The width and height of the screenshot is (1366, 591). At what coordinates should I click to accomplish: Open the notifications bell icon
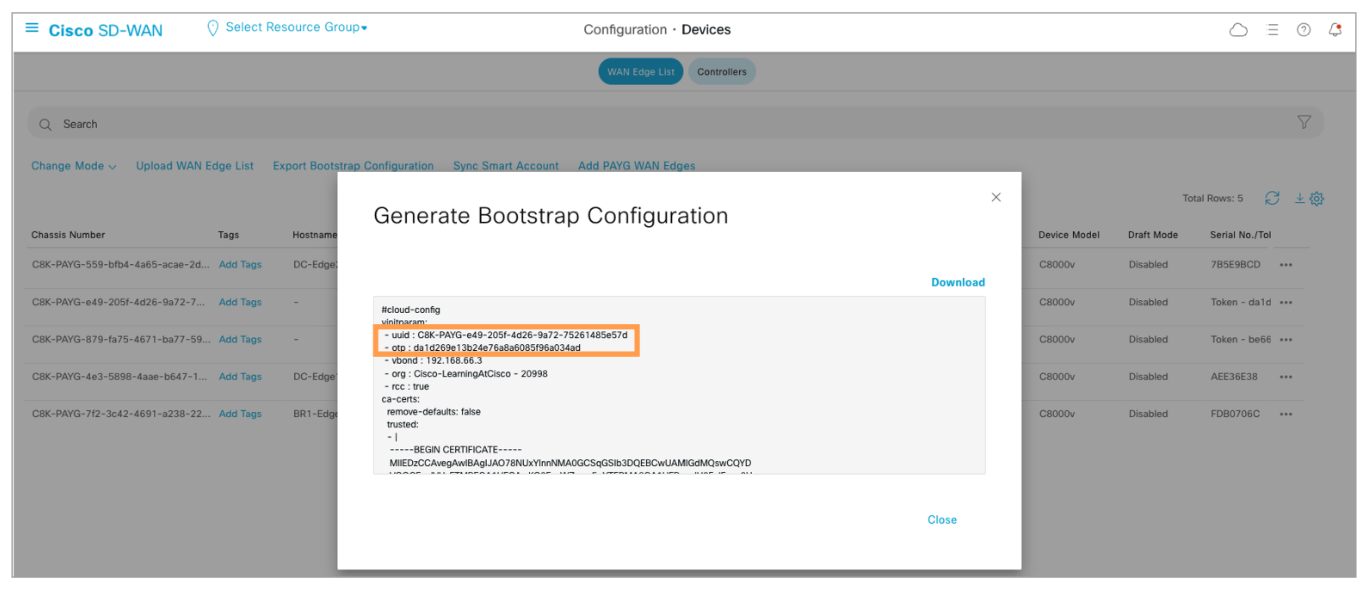(x=1335, y=30)
